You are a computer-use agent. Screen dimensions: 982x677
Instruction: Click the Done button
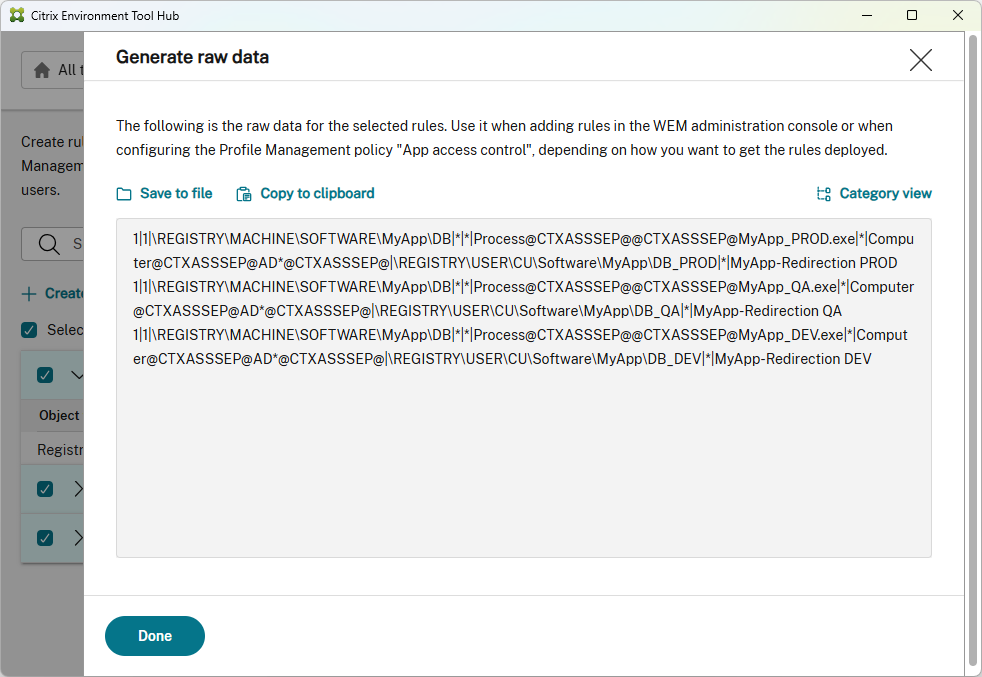tap(155, 636)
